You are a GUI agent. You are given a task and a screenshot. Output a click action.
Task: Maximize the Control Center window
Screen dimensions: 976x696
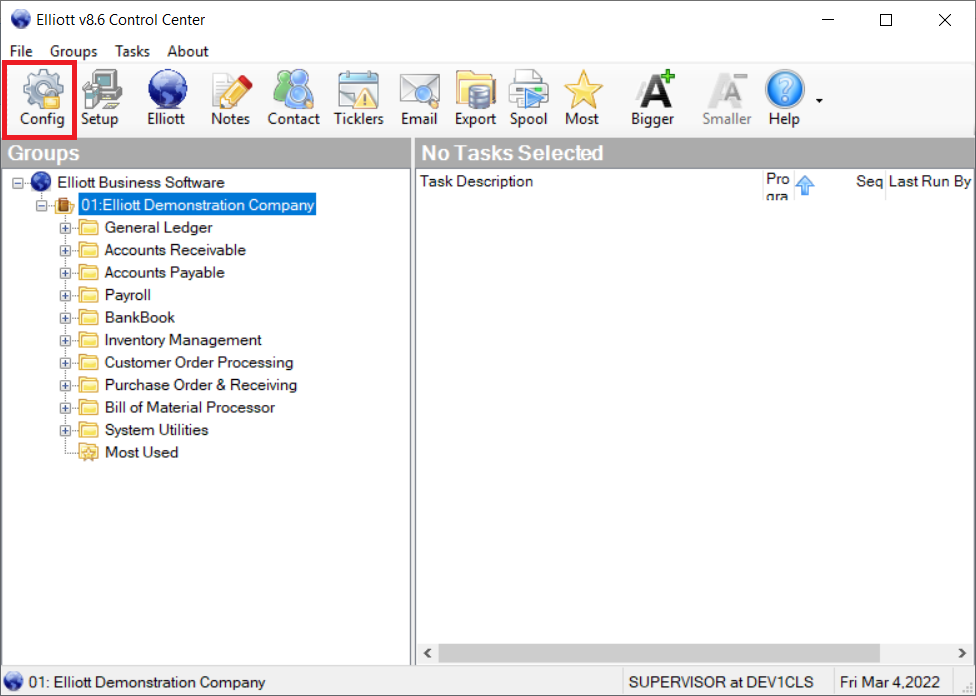coord(886,20)
